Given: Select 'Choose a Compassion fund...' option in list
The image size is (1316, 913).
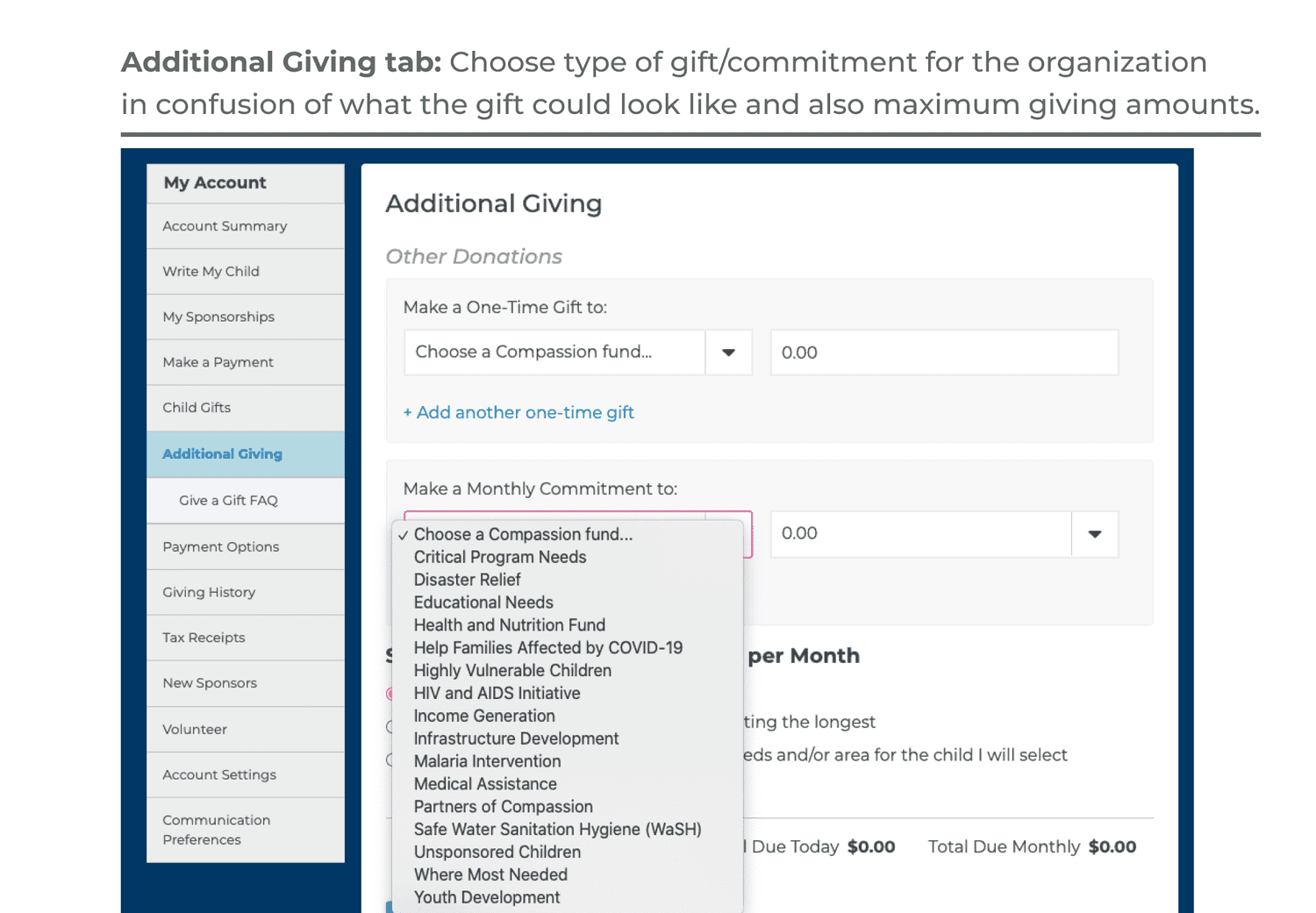Looking at the screenshot, I should 568,534.
